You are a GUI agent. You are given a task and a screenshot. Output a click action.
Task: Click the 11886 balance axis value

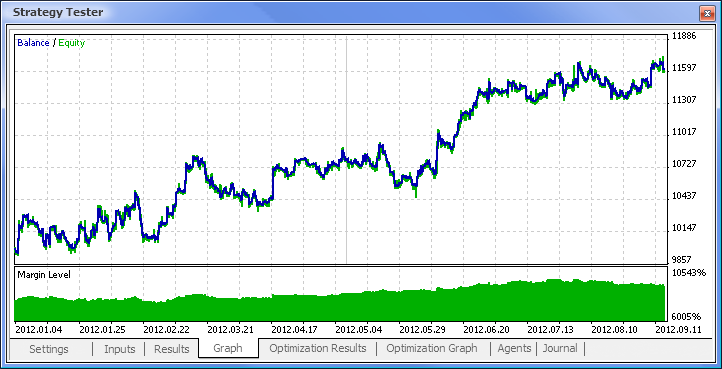pyautogui.click(x=685, y=36)
